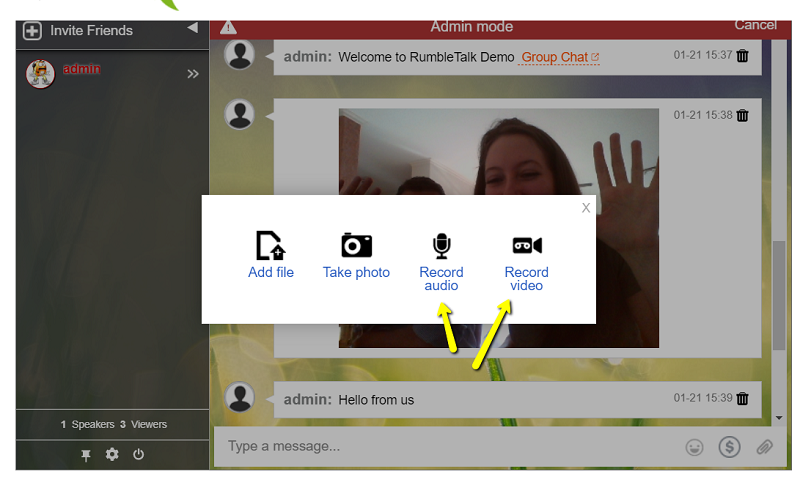The width and height of the screenshot is (800, 477).
Task: Delete the photo message at 15:38
Action: (742, 116)
